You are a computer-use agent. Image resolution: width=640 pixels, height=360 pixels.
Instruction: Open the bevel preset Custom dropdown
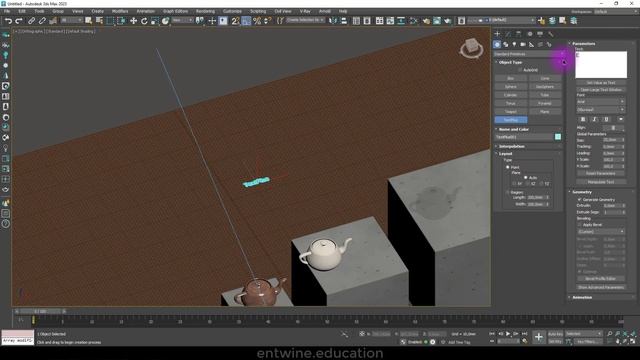600,231
